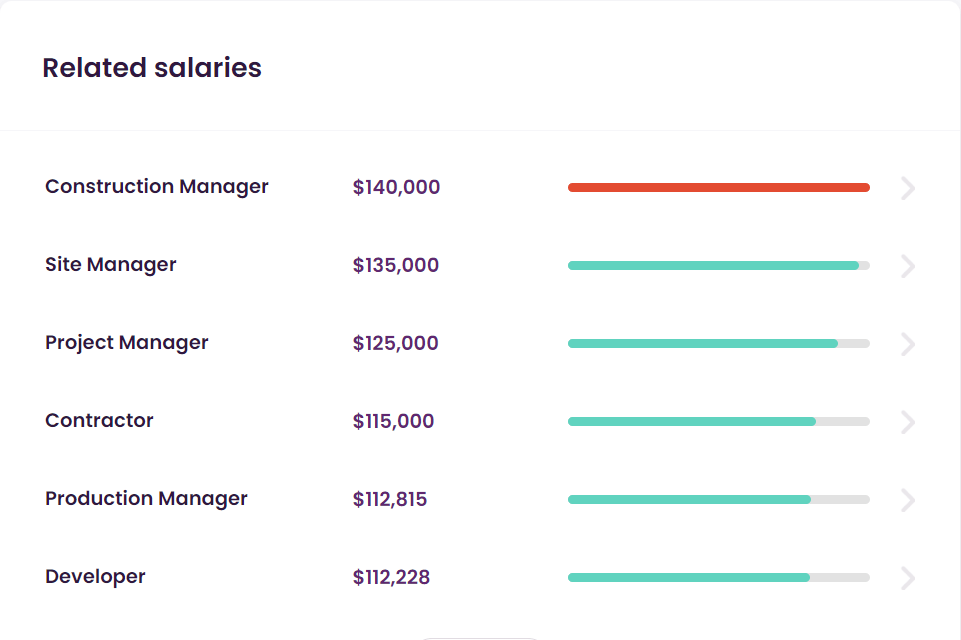Screen dimensions: 961x640
Task: Click the Project Manager salary bar
Action: pyautogui.click(x=703, y=344)
